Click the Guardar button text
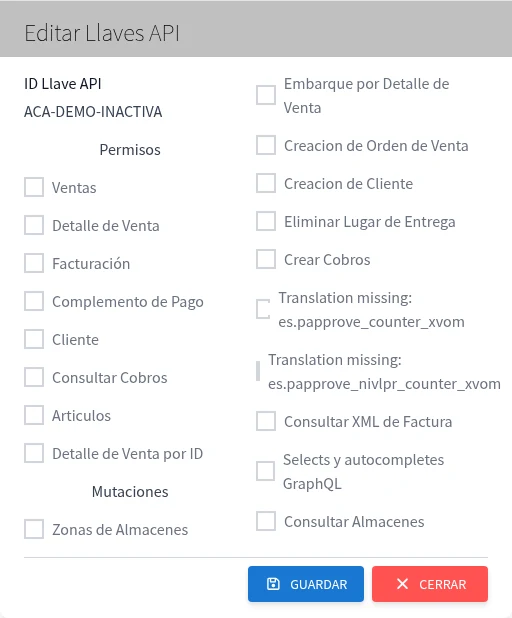 click(318, 584)
